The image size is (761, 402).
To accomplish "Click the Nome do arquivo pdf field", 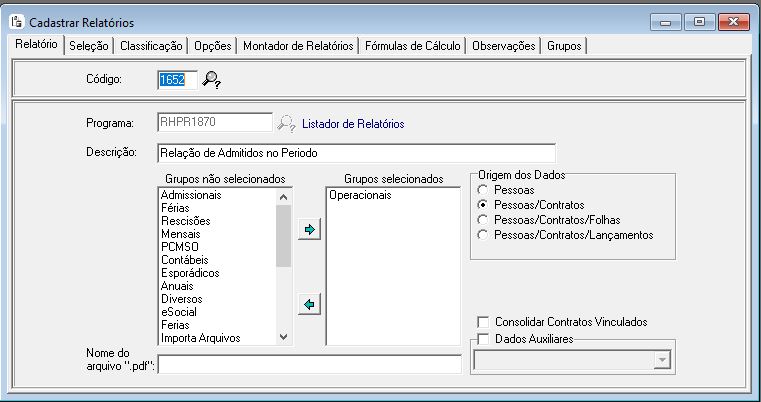I will tap(309, 363).
